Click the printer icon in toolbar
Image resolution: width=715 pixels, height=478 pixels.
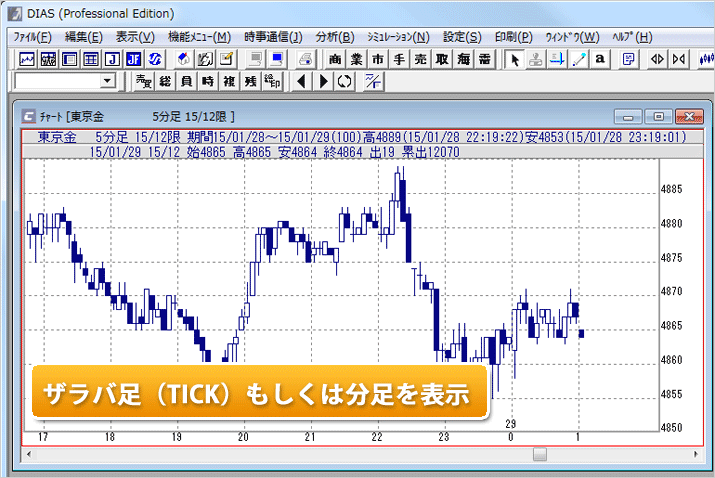click(306, 60)
